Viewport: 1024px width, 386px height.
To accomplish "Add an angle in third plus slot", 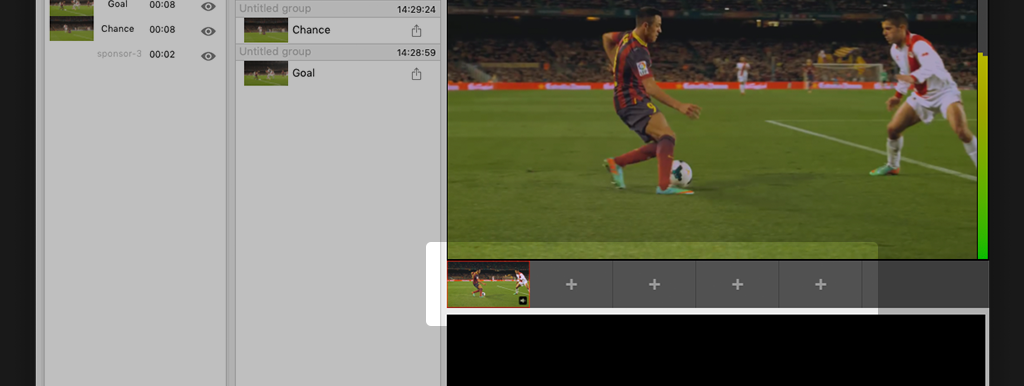I will click(x=737, y=284).
